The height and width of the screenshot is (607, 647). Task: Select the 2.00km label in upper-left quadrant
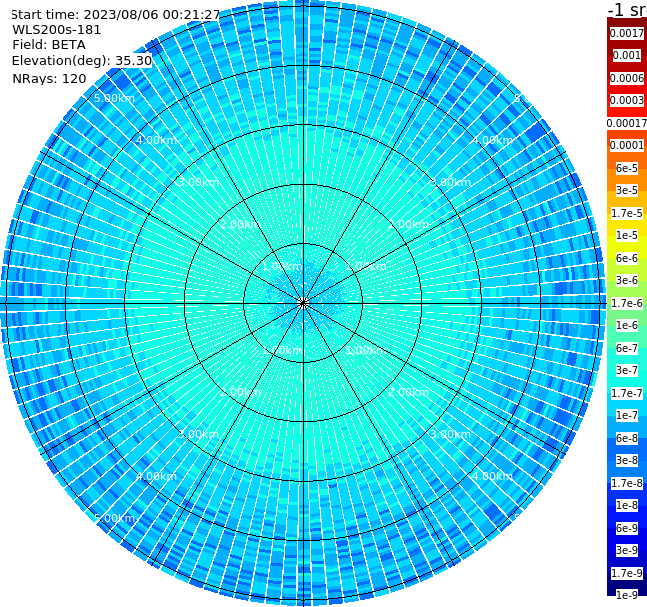click(x=241, y=224)
